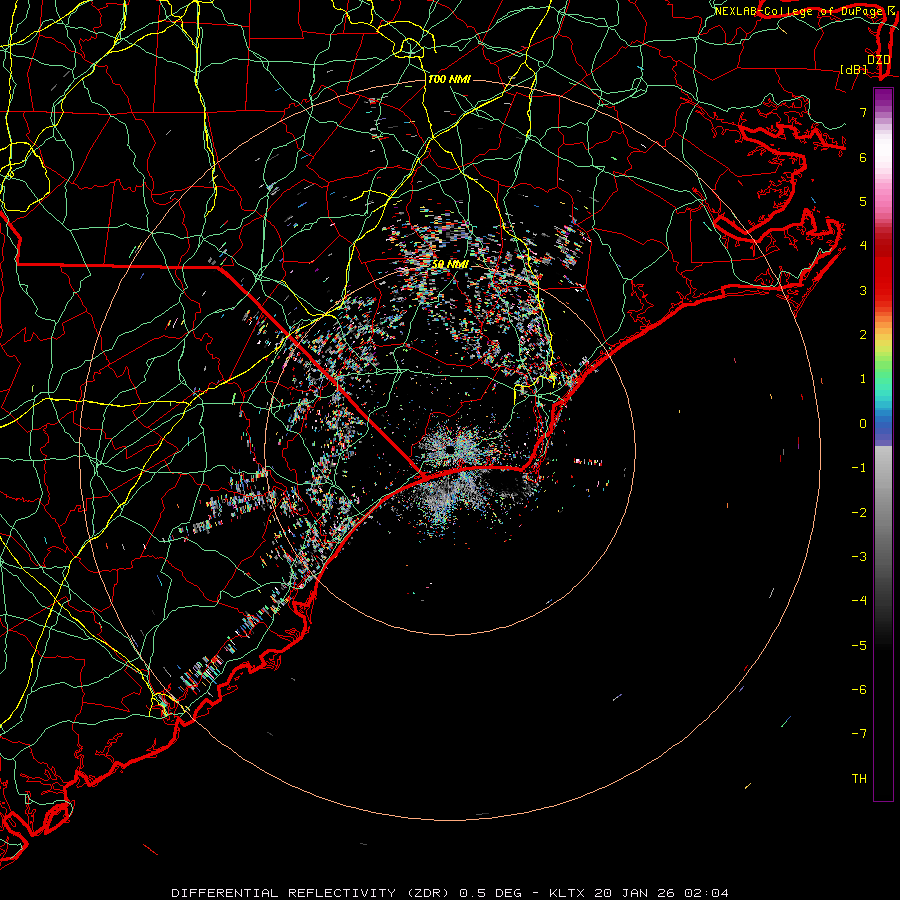Select the 2 dB scale label
The width and height of the screenshot is (900, 900).
pos(863,335)
